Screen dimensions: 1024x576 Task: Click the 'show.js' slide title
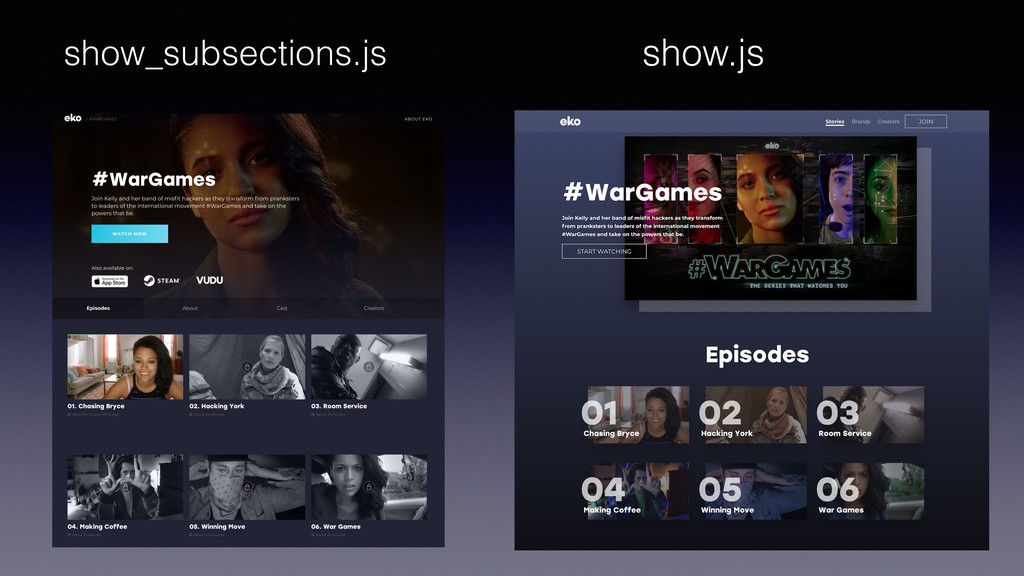point(703,54)
